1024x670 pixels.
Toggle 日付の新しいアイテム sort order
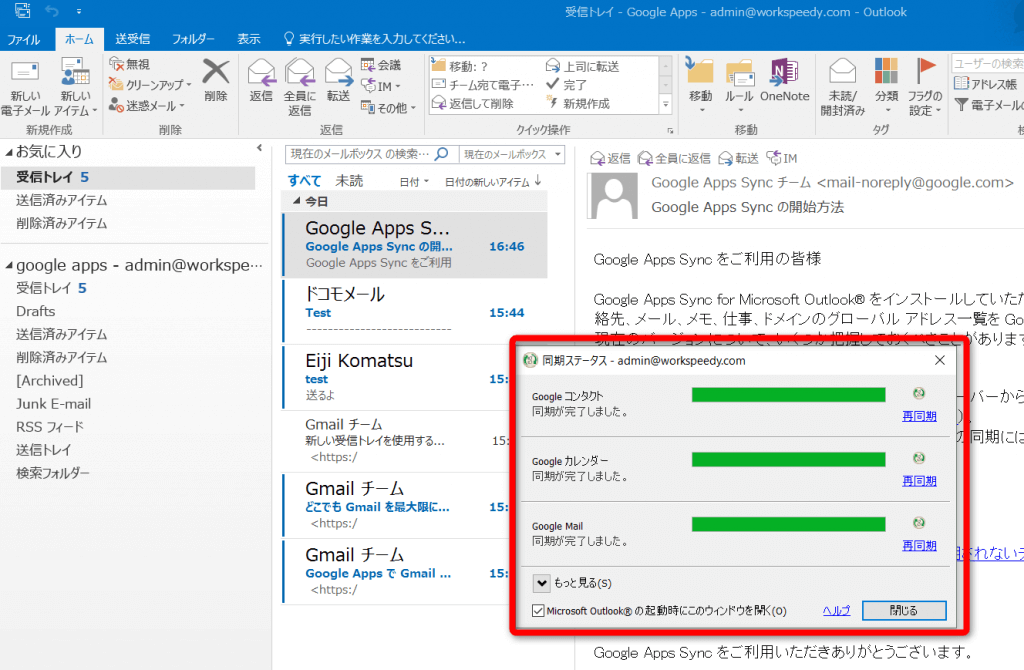pyautogui.click(x=493, y=182)
